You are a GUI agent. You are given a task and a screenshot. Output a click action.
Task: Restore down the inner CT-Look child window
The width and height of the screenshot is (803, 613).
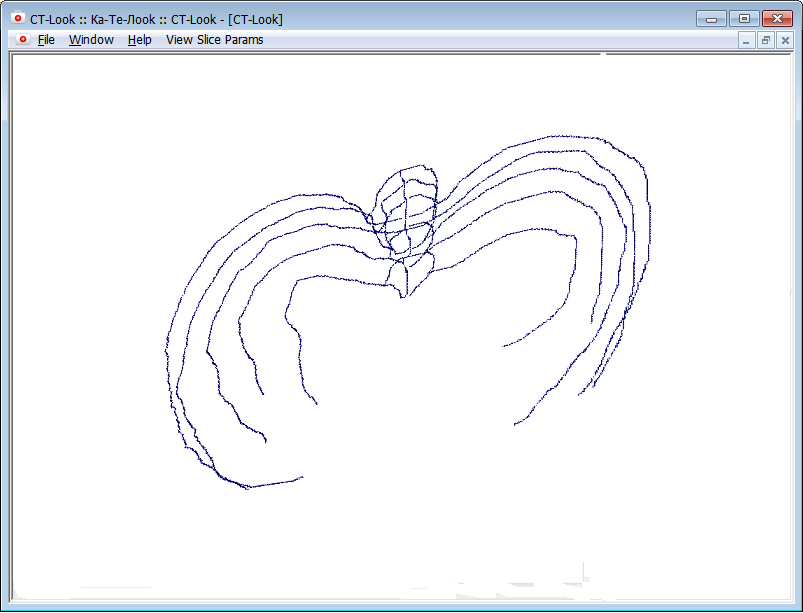click(766, 40)
